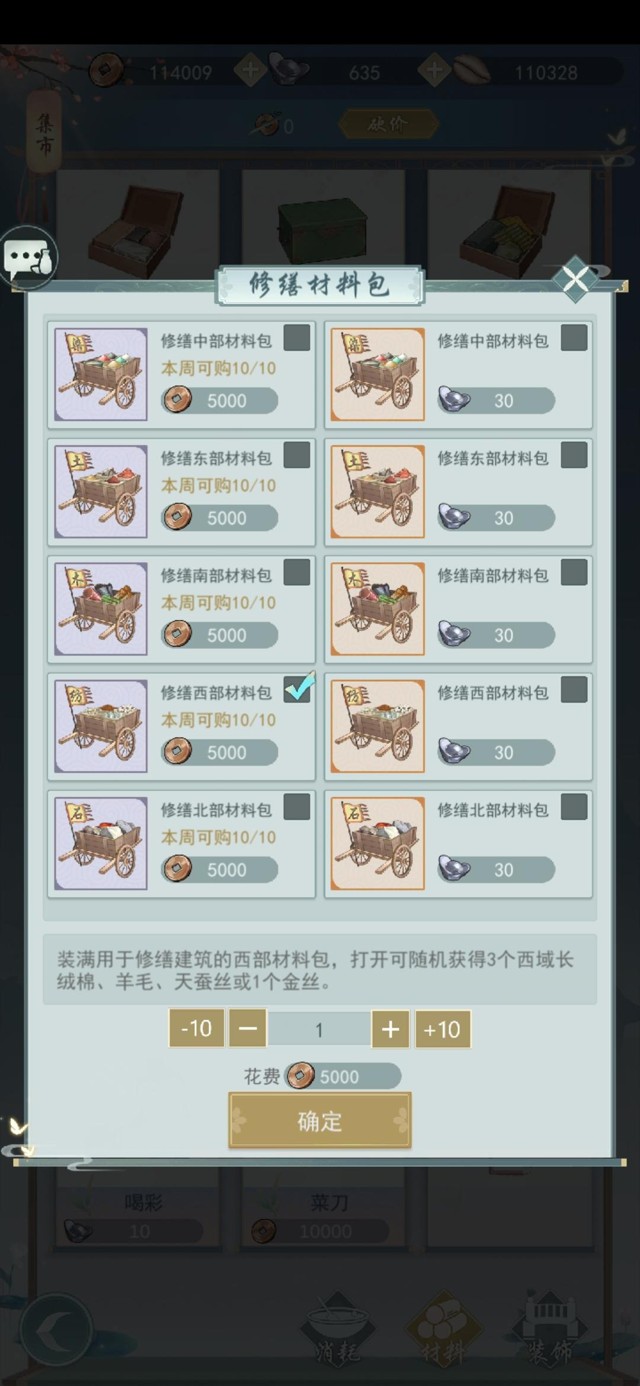Screen dimensions: 640x1386
Task: Decrease quantity with the − button
Action: click(x=247, y=1028)
